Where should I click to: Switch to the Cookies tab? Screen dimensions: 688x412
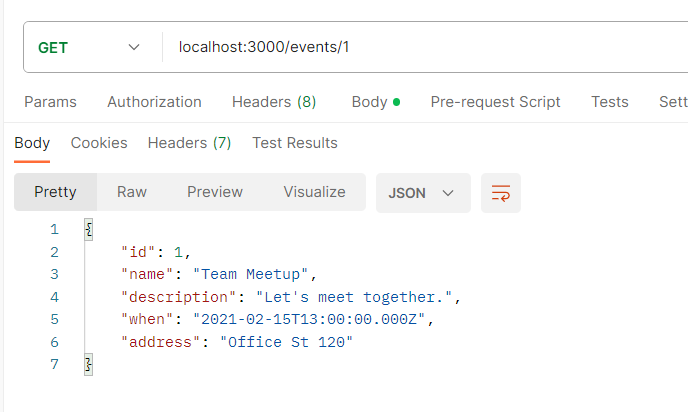[x=99, y=143]
